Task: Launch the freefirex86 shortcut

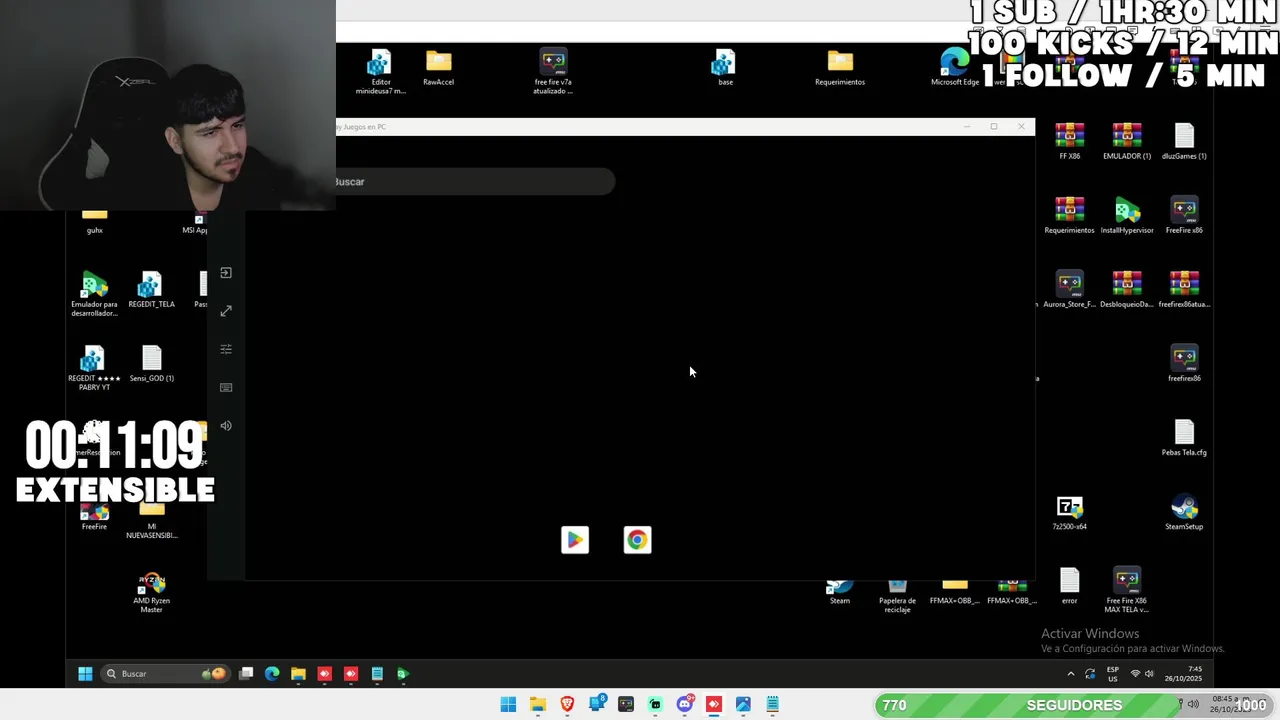Action: 1184,363
